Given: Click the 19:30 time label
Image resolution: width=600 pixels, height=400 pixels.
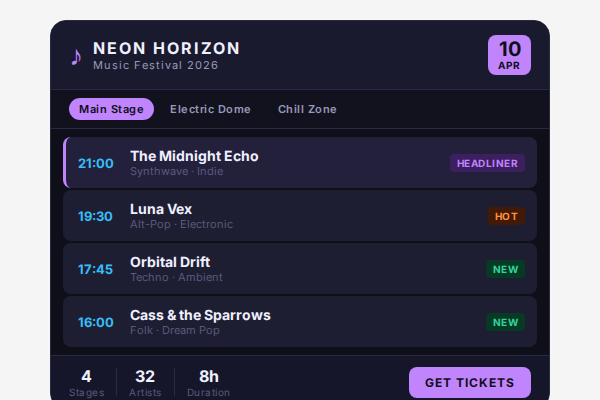Looking at the screenshot, I should pos(96,216).
